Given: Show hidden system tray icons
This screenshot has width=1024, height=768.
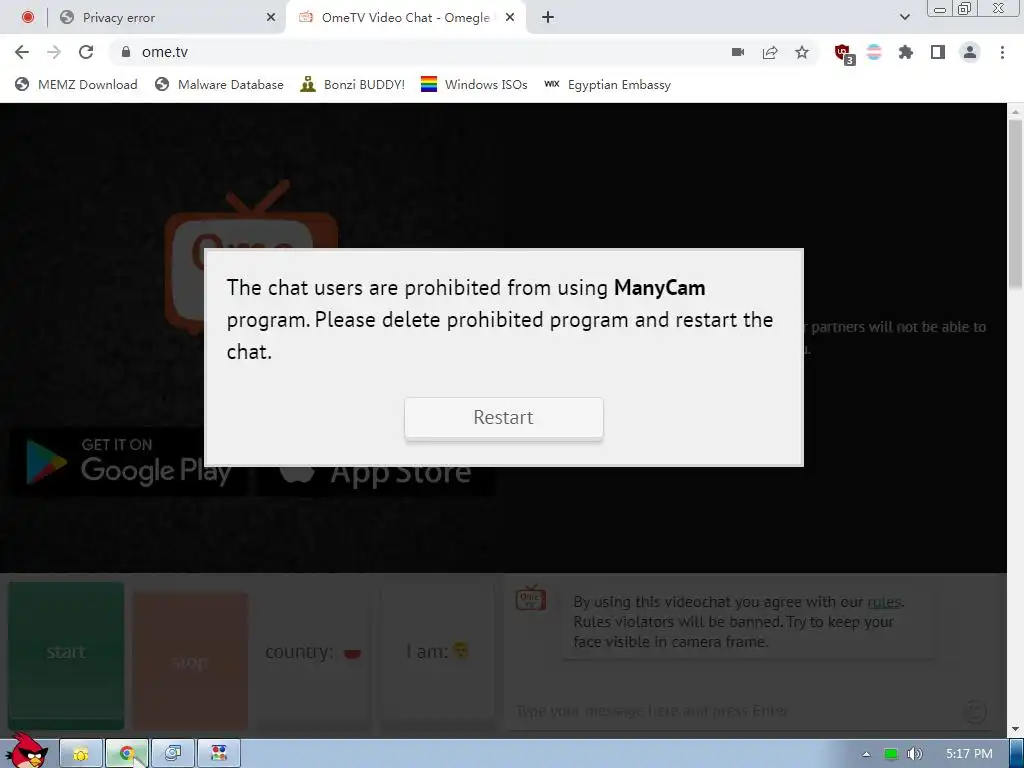Looking at the screenshot, I should (x=866, y=754).
